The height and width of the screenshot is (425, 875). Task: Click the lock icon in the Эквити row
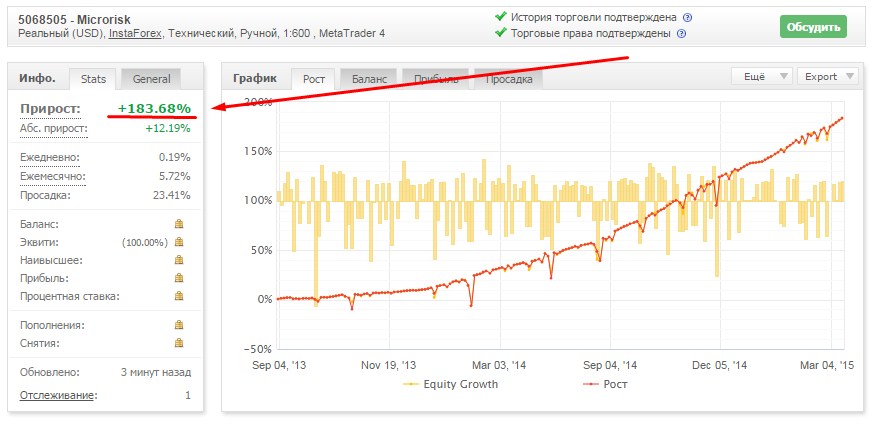click(180, 242)
